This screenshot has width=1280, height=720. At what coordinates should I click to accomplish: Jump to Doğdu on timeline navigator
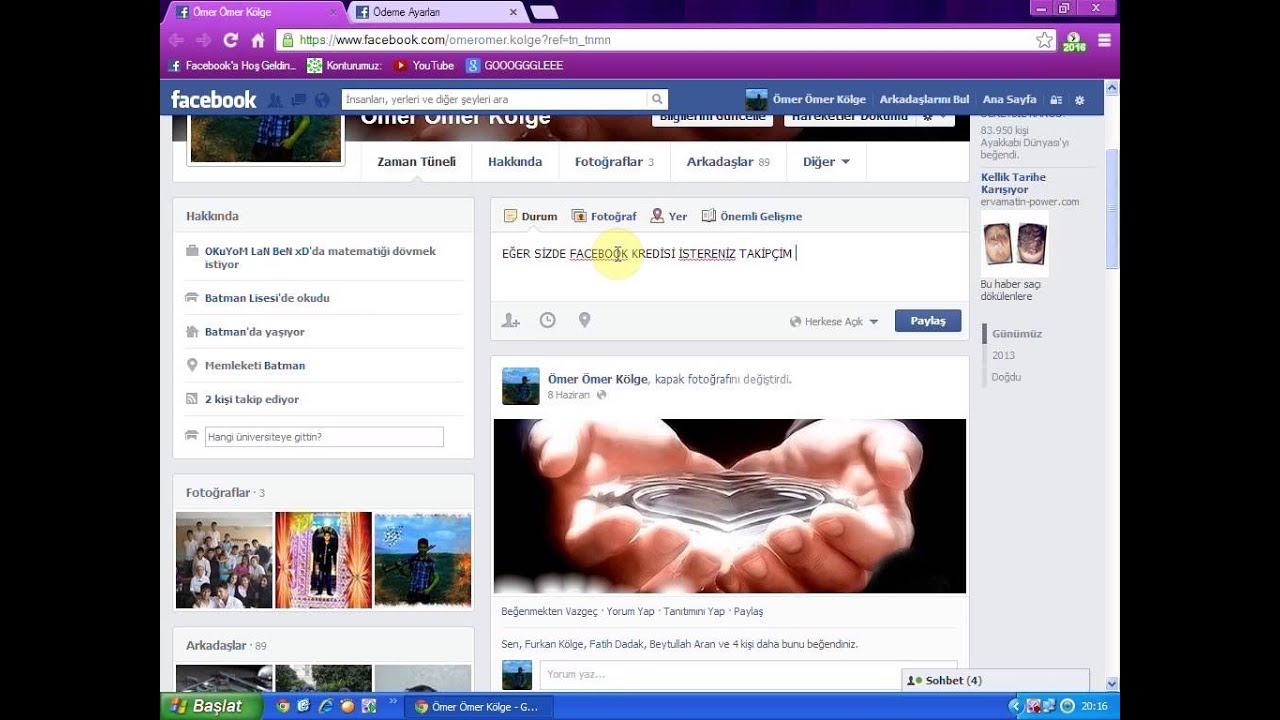1006,377
